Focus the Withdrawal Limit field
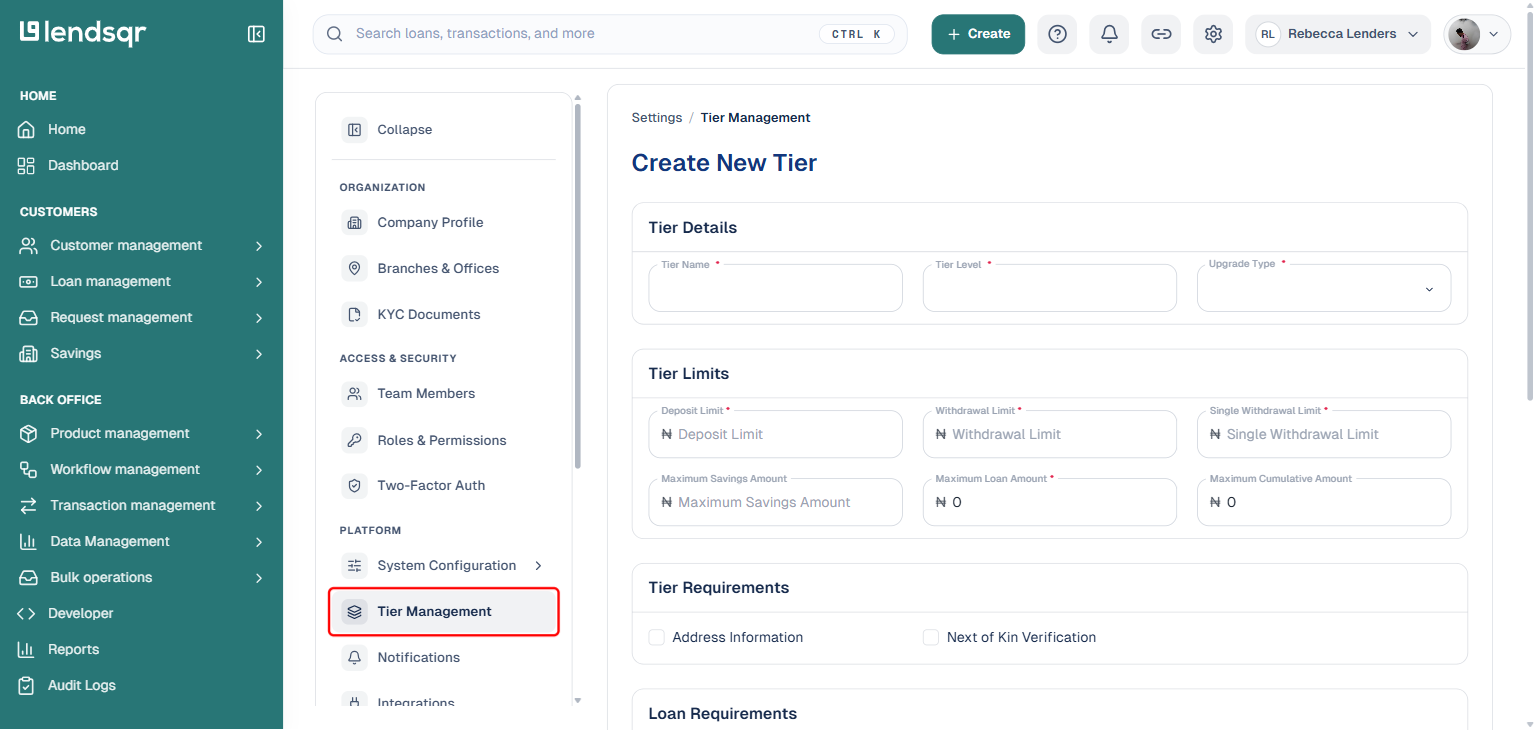 pos(1049,434)
